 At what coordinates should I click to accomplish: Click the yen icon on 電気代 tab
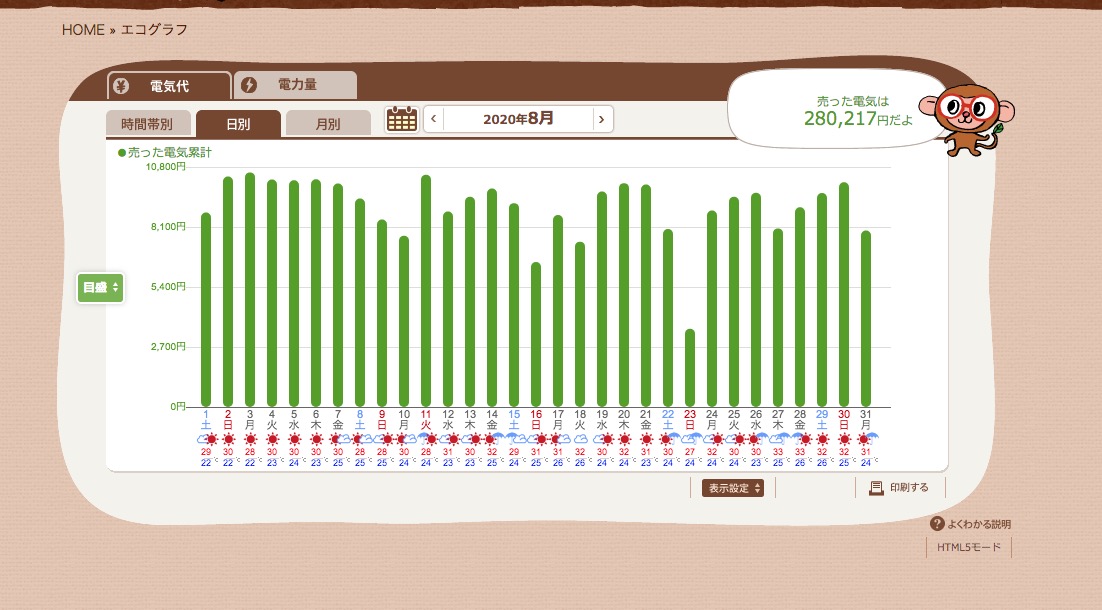tap(121, 86)
